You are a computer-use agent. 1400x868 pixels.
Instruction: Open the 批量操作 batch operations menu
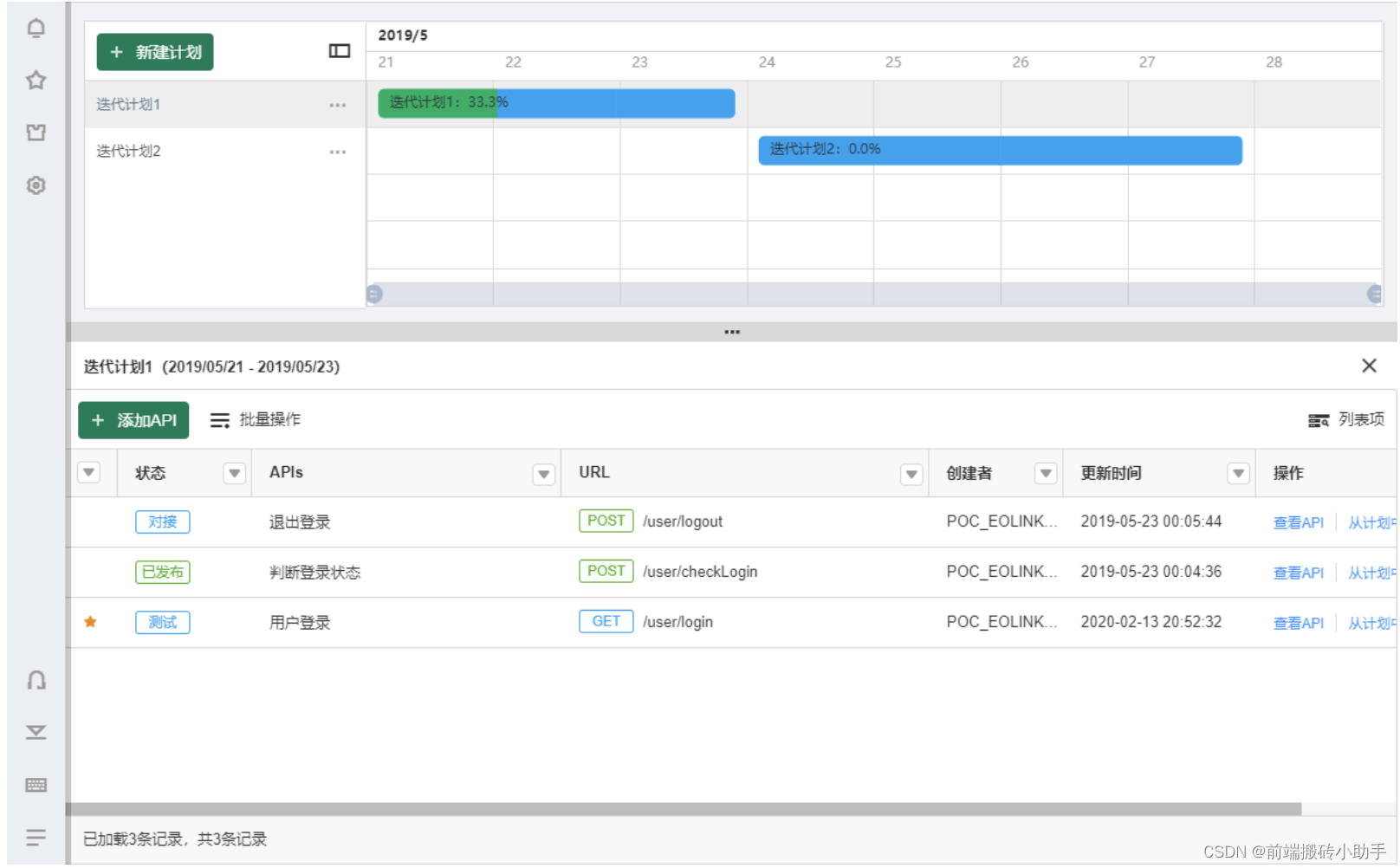tap(256, 420)
